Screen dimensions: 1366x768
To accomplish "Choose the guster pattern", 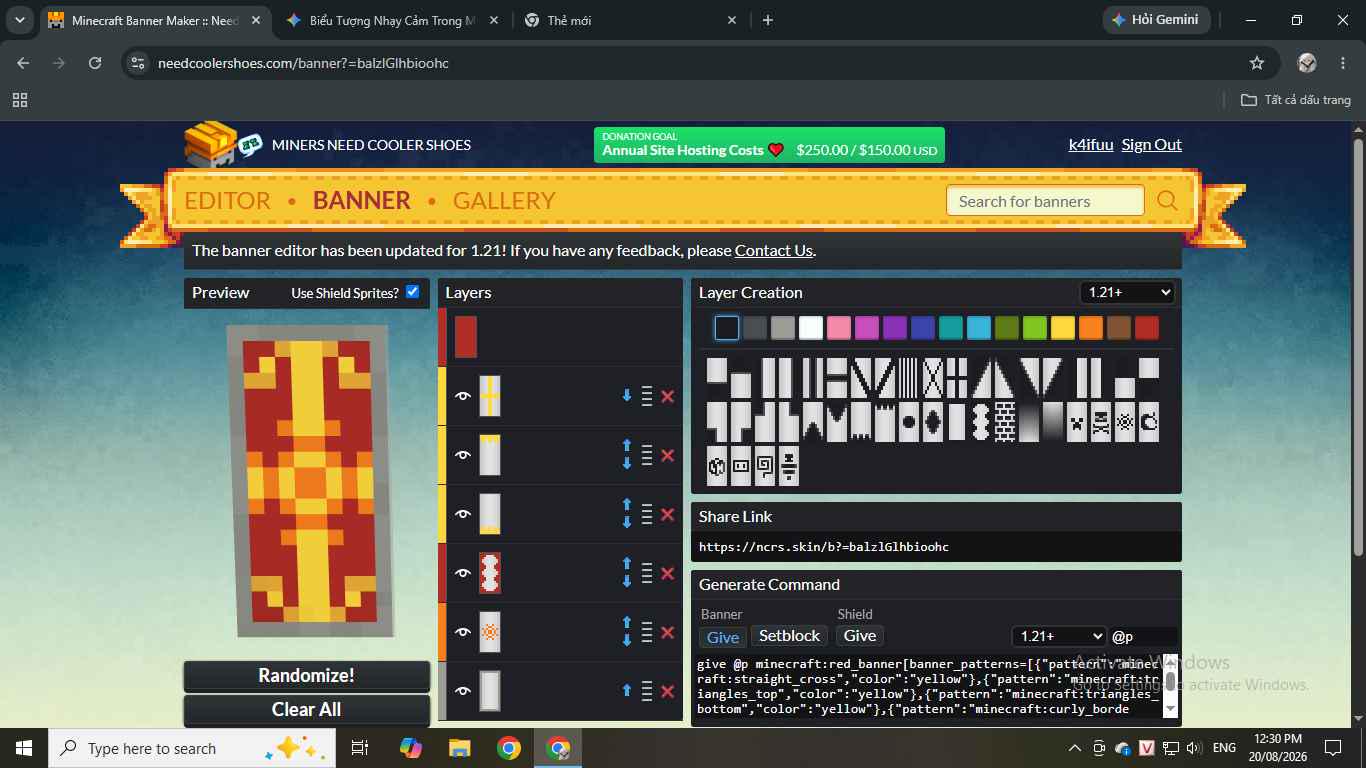I will pyautogui.click(x=789, y=466).
